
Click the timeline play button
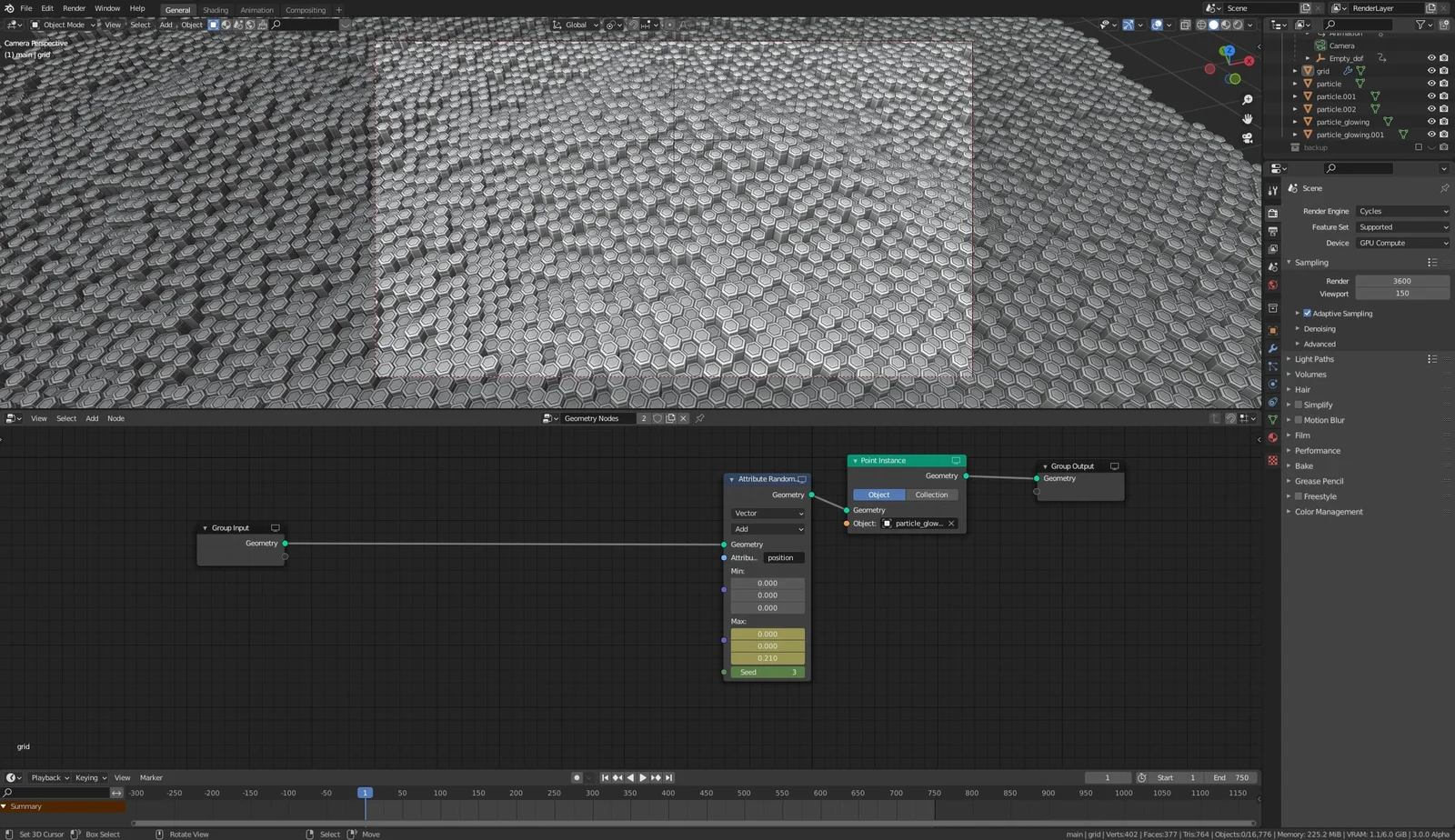pos(642,777)
